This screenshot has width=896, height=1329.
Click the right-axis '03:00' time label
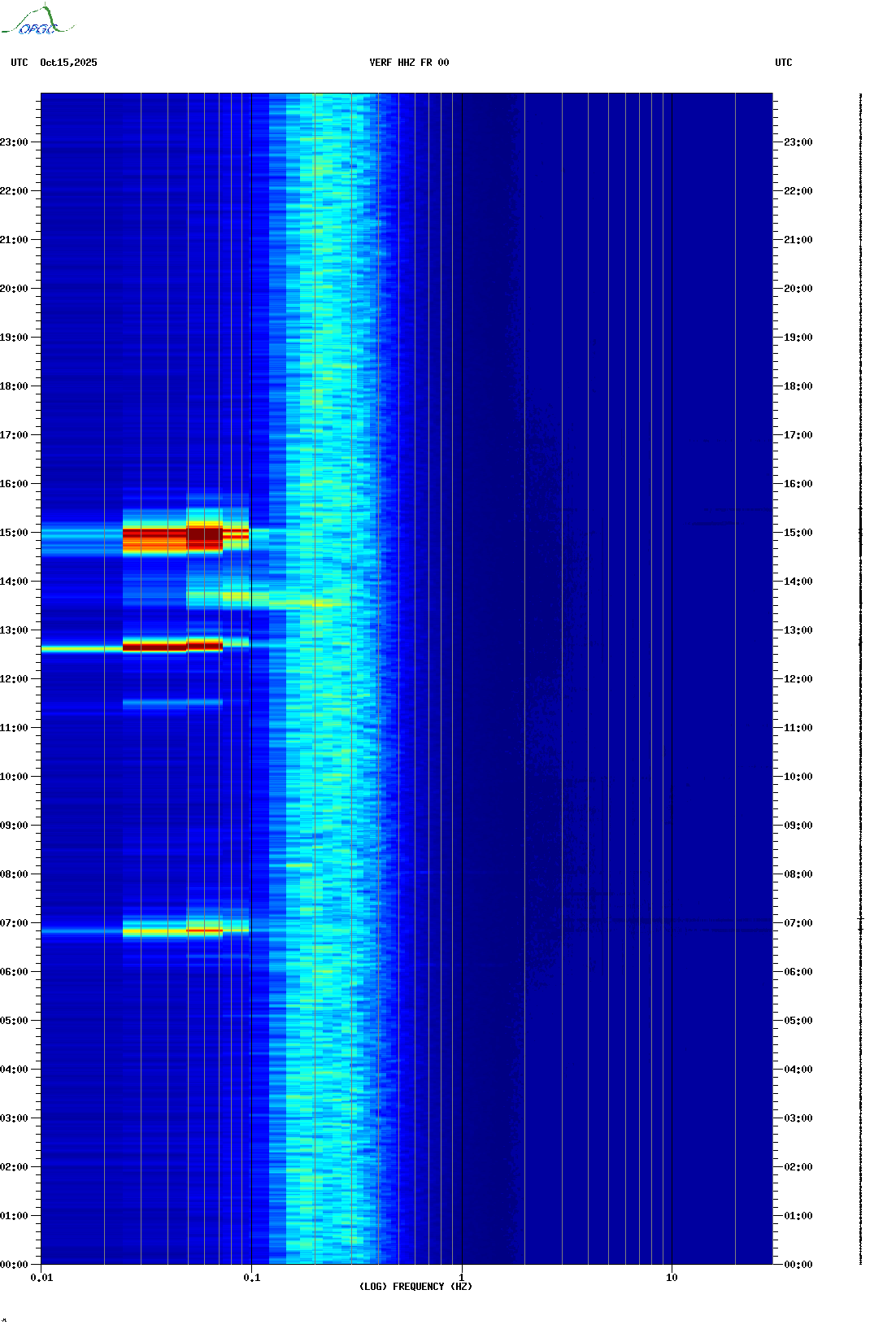(x=798, y=1118)
